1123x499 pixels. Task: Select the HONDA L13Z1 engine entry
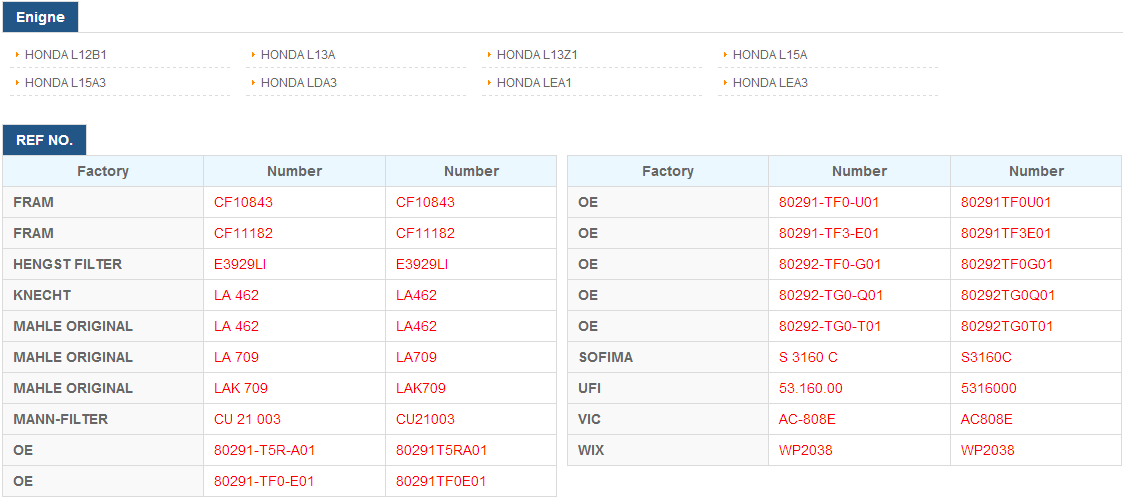tap(537, 54)
